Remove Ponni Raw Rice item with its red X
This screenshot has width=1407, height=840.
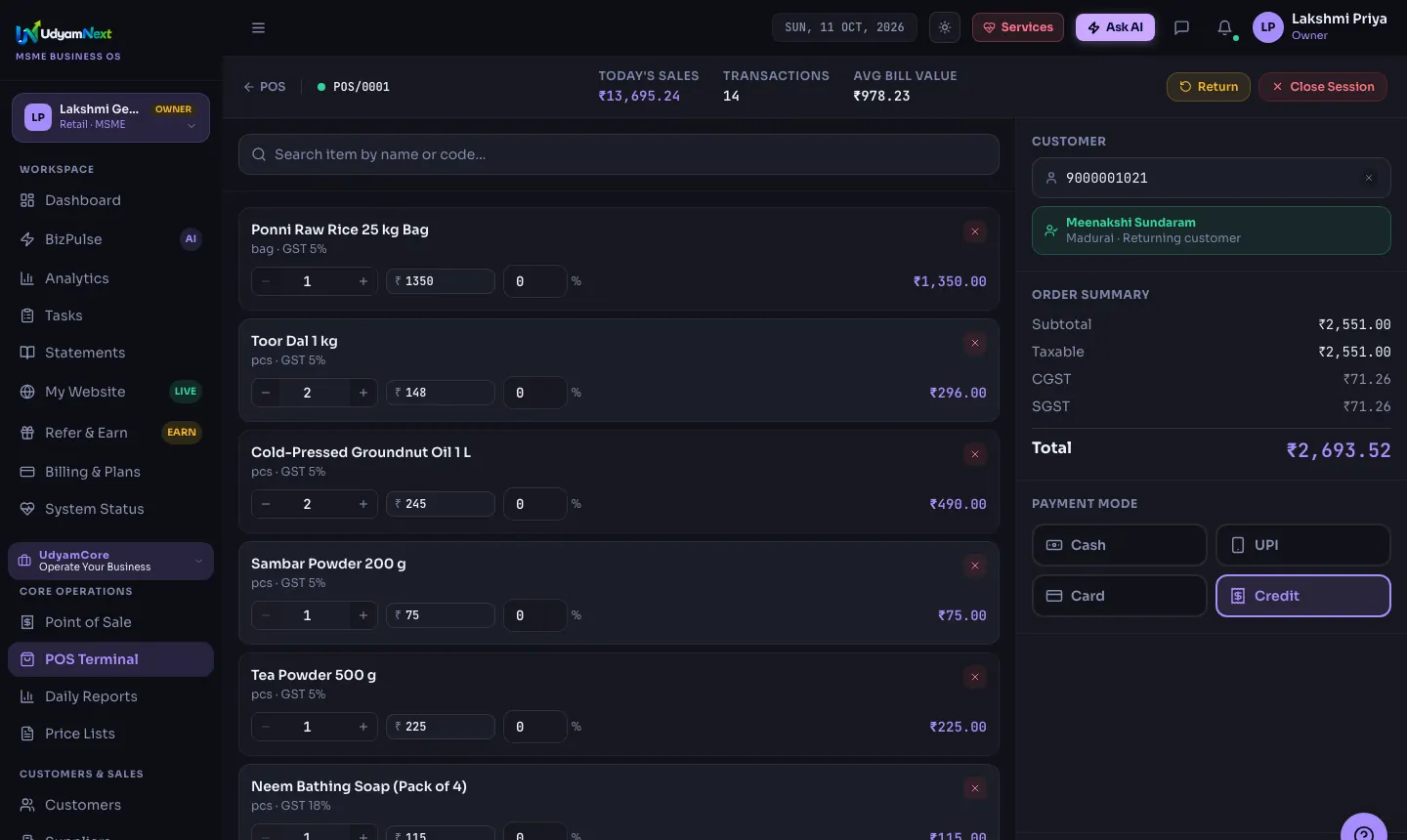975,231
